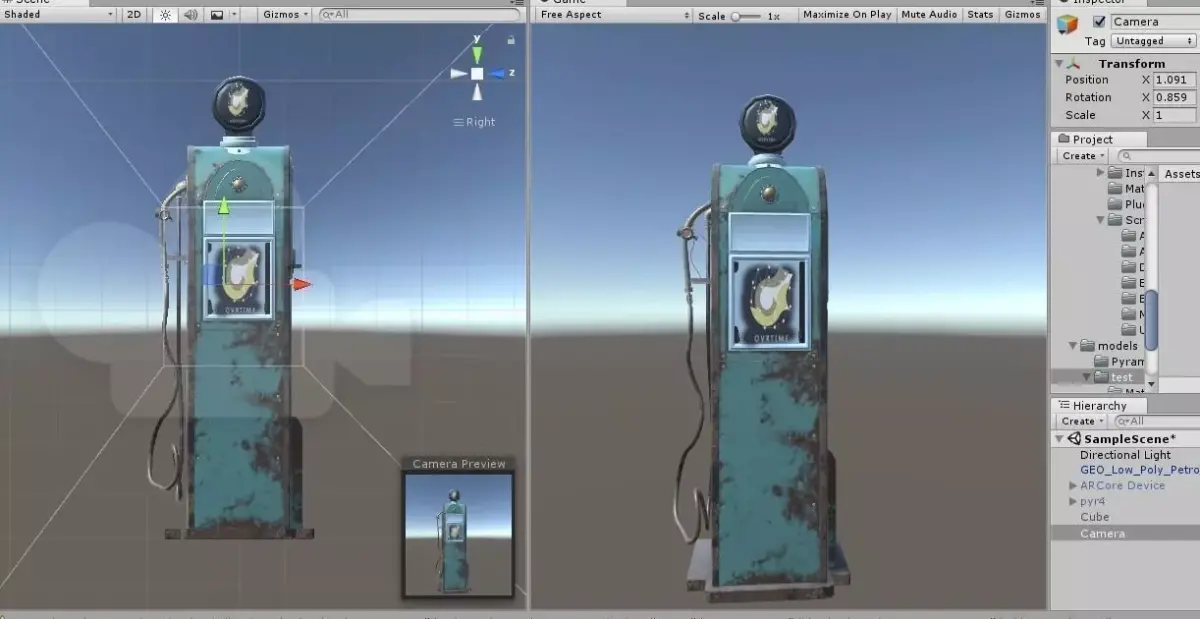Image resolution: width=1200 pixels, height=619 pixels.
Task: Click Project tree scrollbar down arrow
Action: 1151,384
